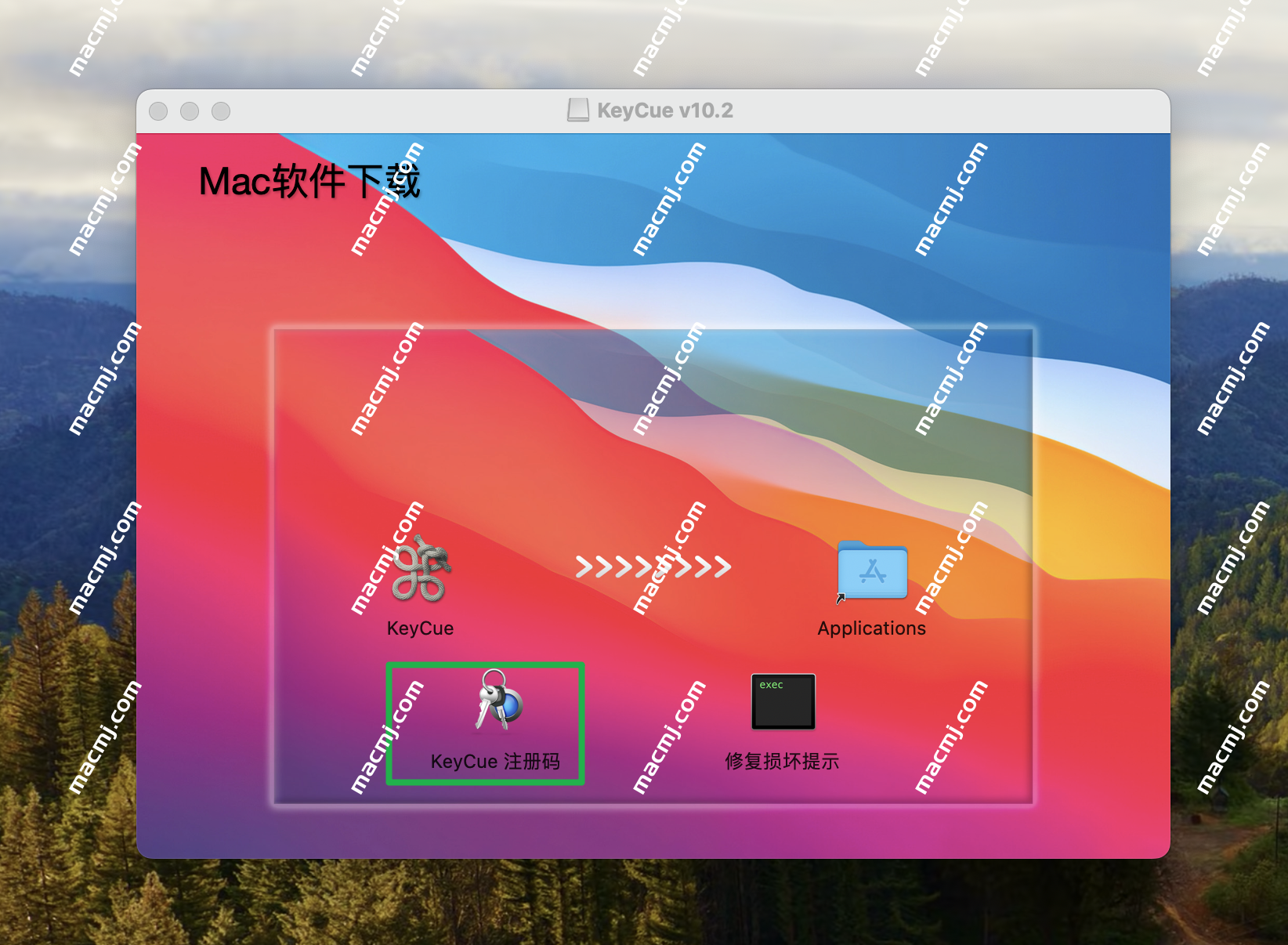The width and height of the screenshot is (1288, 945).
Task: Click the 修复损坏提示 label text
Action: point(782,762)
